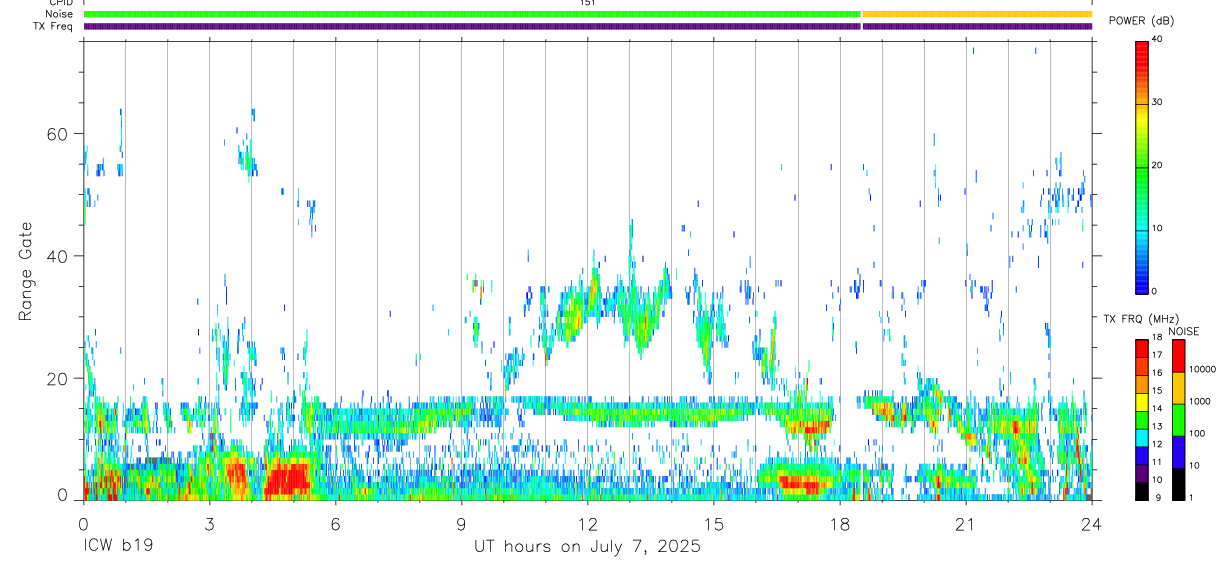Screen dimensions: 1228x567
Task: Click the red high-power echo near hour 5
Action: click(x=288, y=478)
